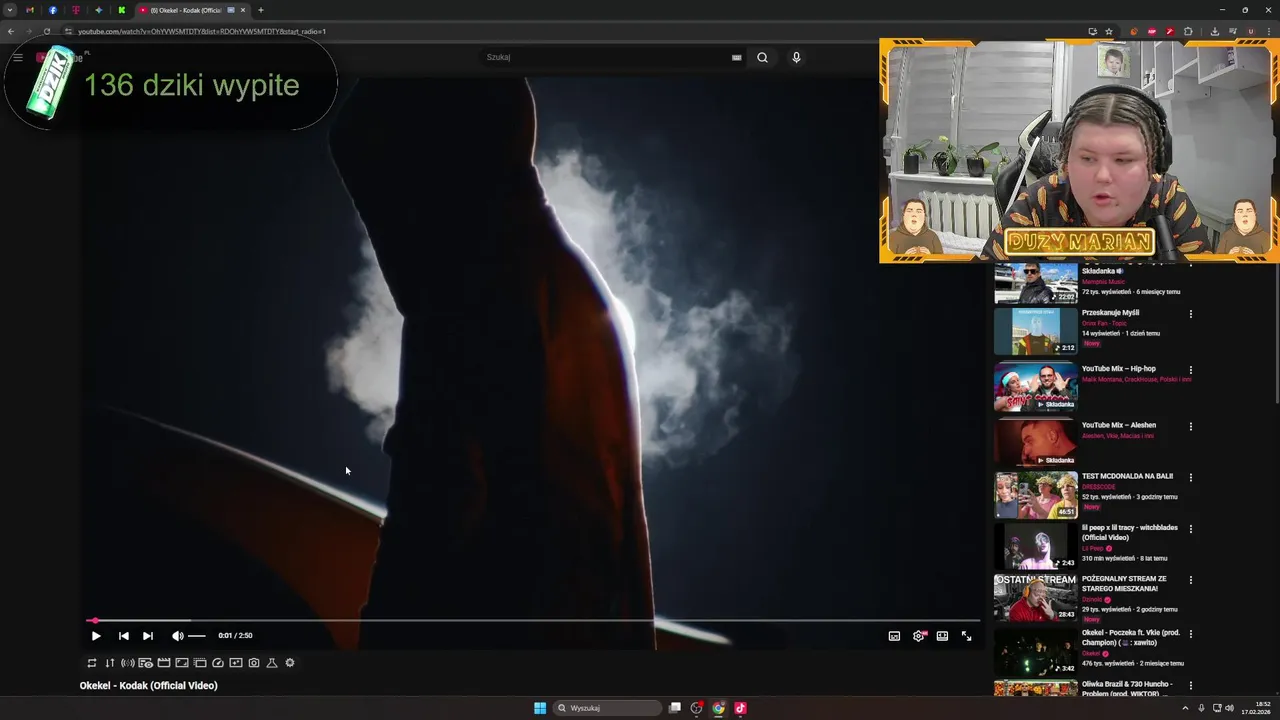
Task: Open options for YouTube Mix – Hip-hop
Action: (x=1190, y=370)
